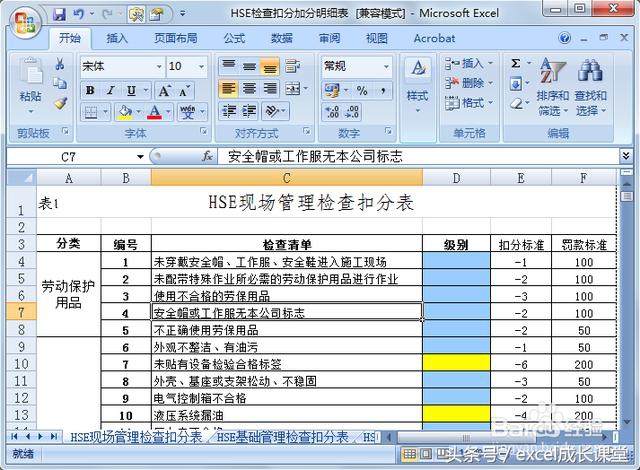Click the Save icon in quick access toolbar
The image size is (640, 470).
coord(59,15)
